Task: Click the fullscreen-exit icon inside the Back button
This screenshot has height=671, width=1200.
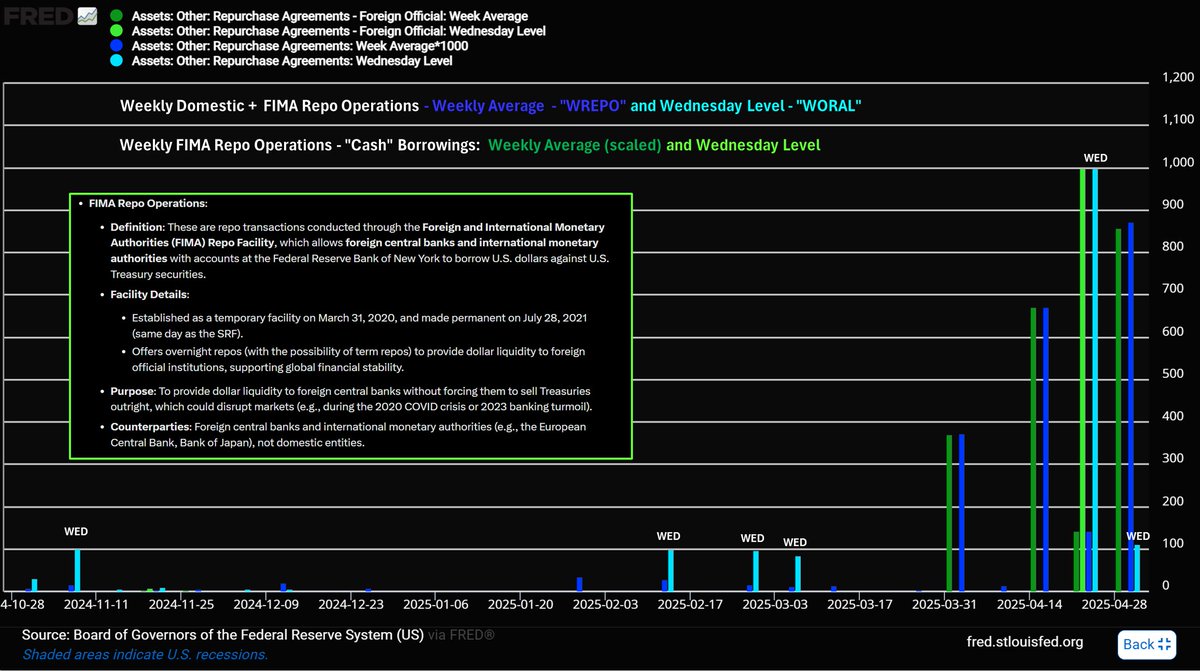Action: tap(1163, 645)
